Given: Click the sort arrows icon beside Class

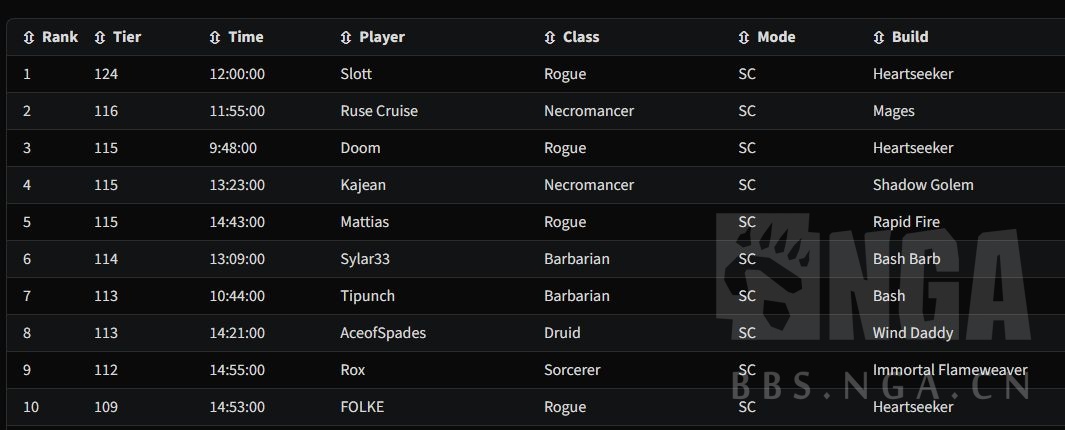Looking at the screenshot, I should coord(549,37).
